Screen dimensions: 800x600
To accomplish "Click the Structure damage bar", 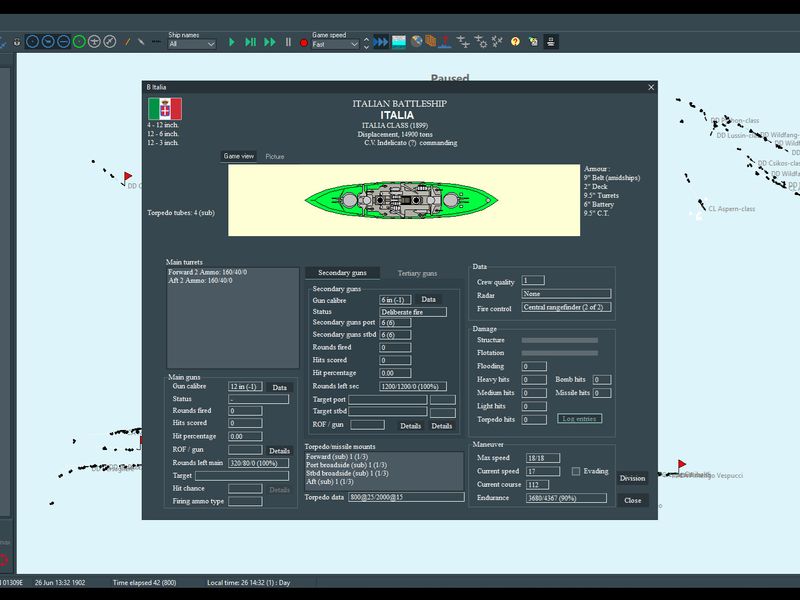I will (x=560, y=340).
